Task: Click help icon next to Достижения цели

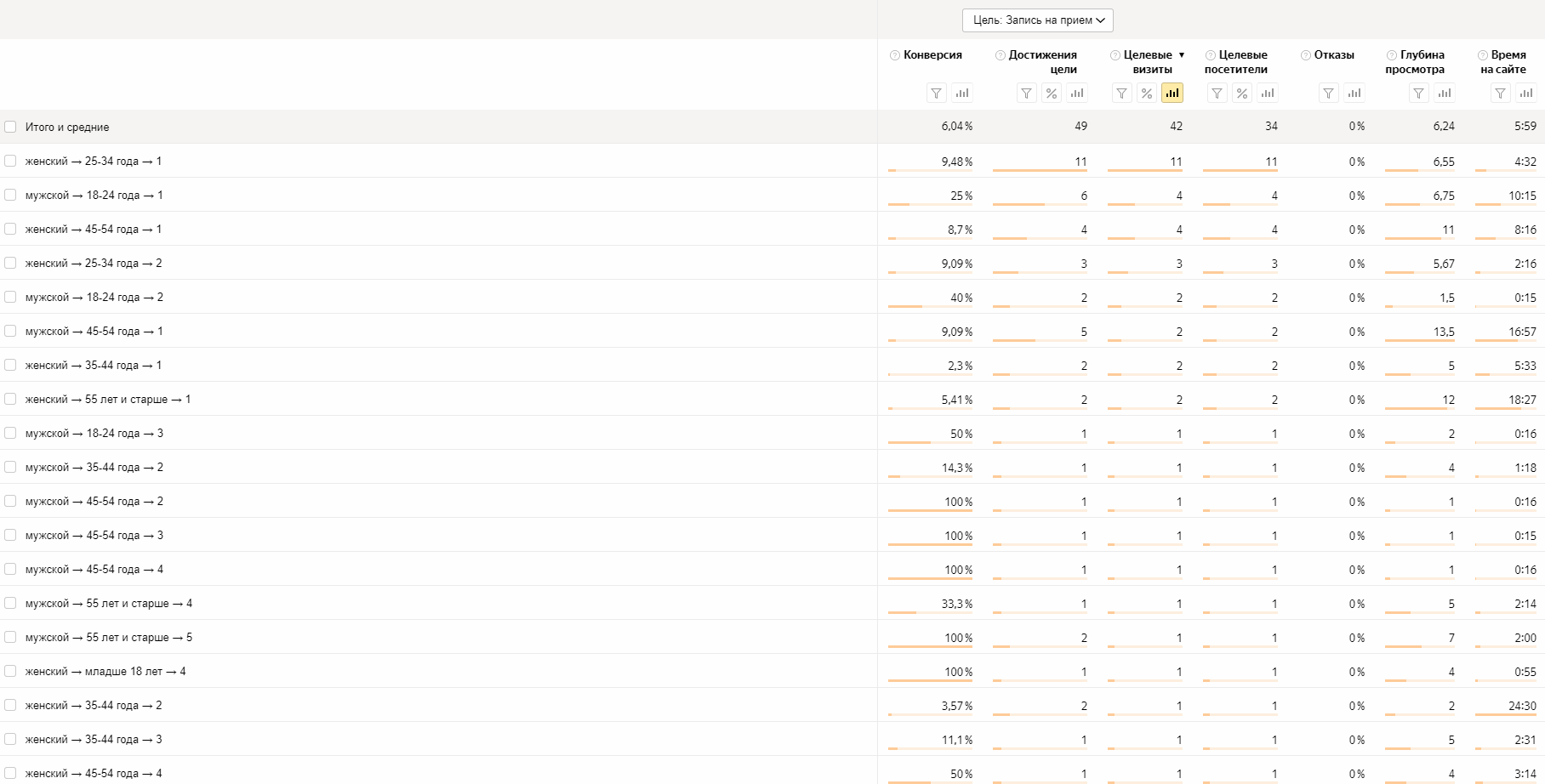Action: [x=1001, y=55]
